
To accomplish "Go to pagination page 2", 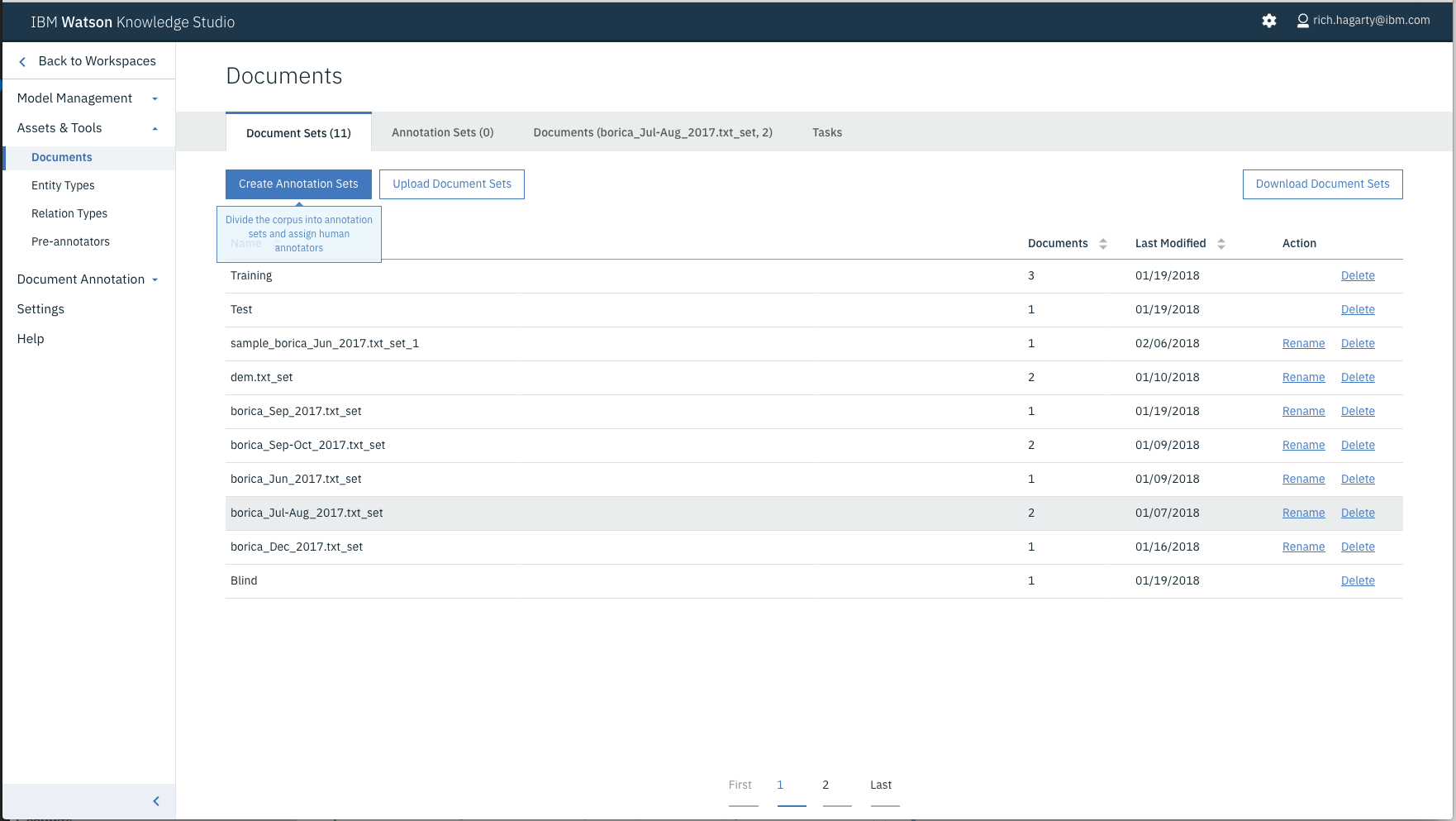I will click(x=826, y=785).
